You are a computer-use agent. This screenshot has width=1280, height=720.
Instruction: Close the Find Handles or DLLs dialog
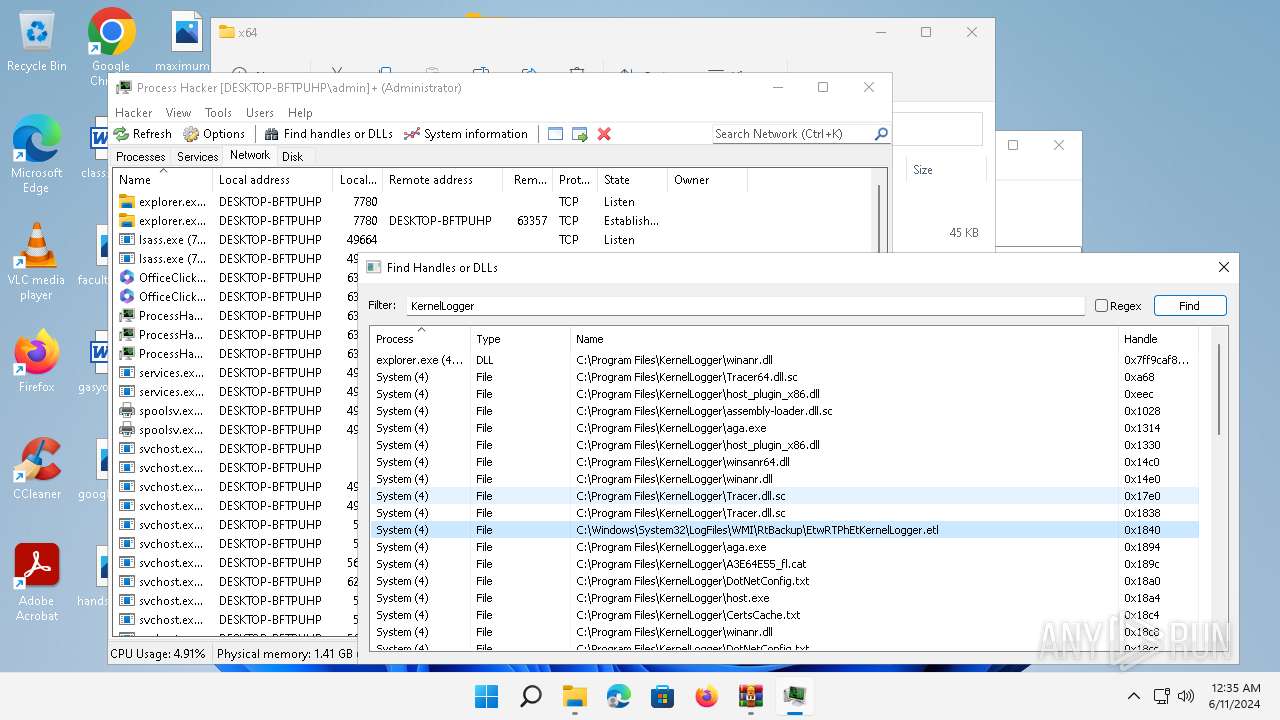(1223, 268)
